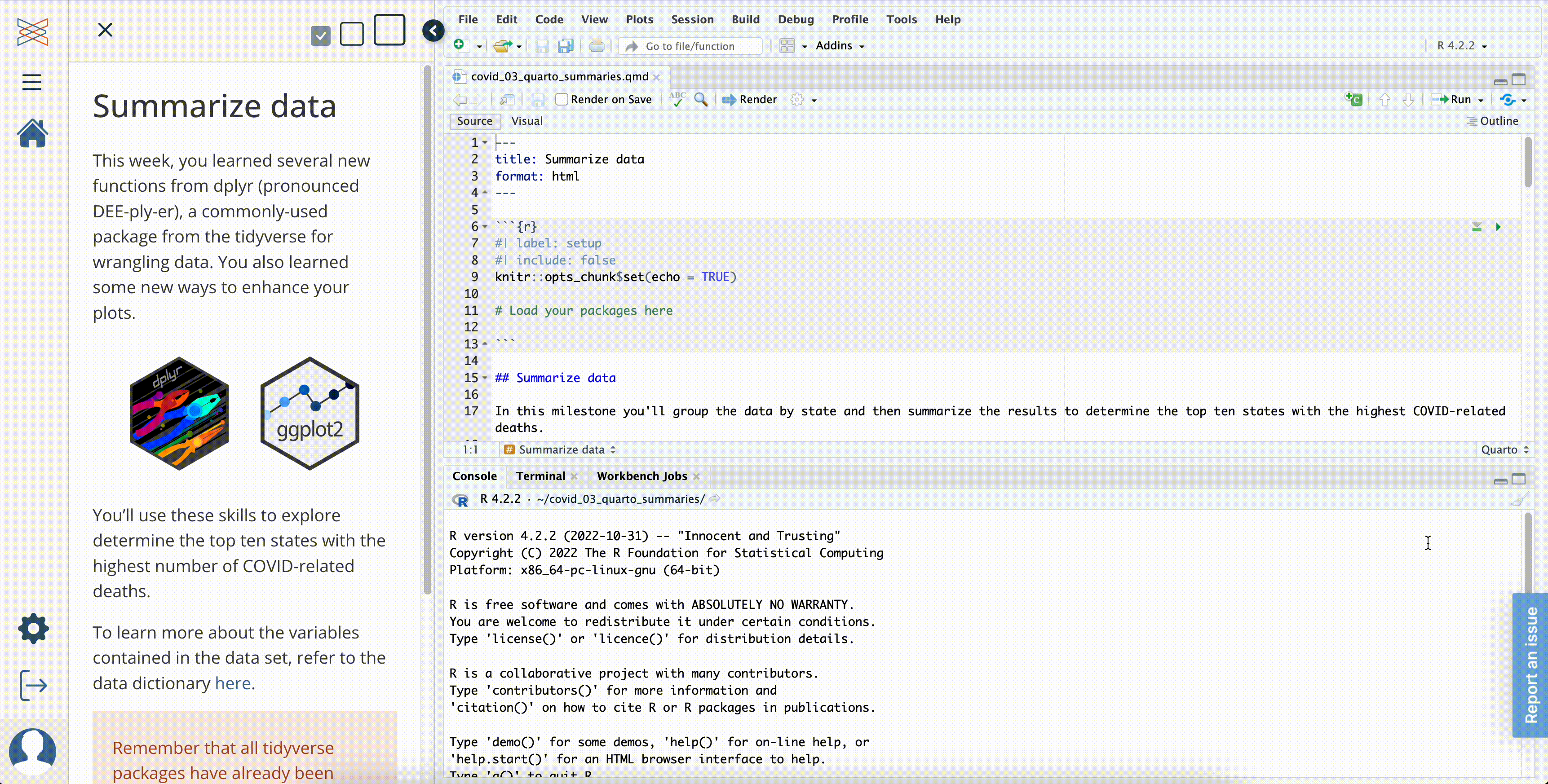The width and height of the screenshot is (1548, 784).
Task: Open the Addins dropdown
Action: tap(840, 46)
